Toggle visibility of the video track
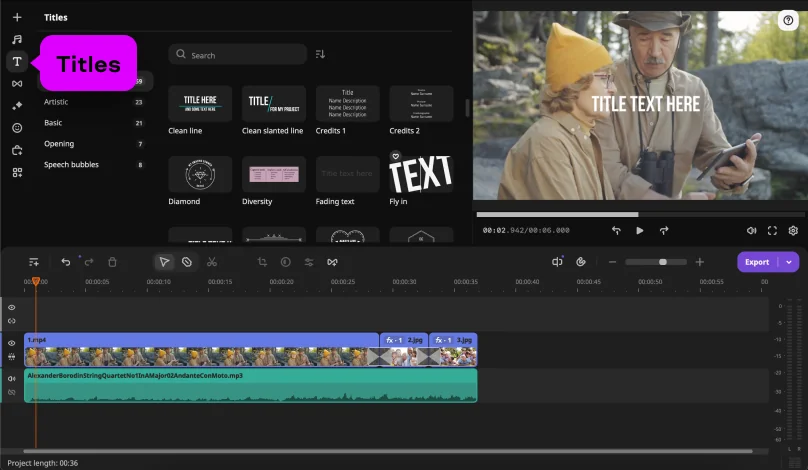Screen dimensions: 808x470 12,343
